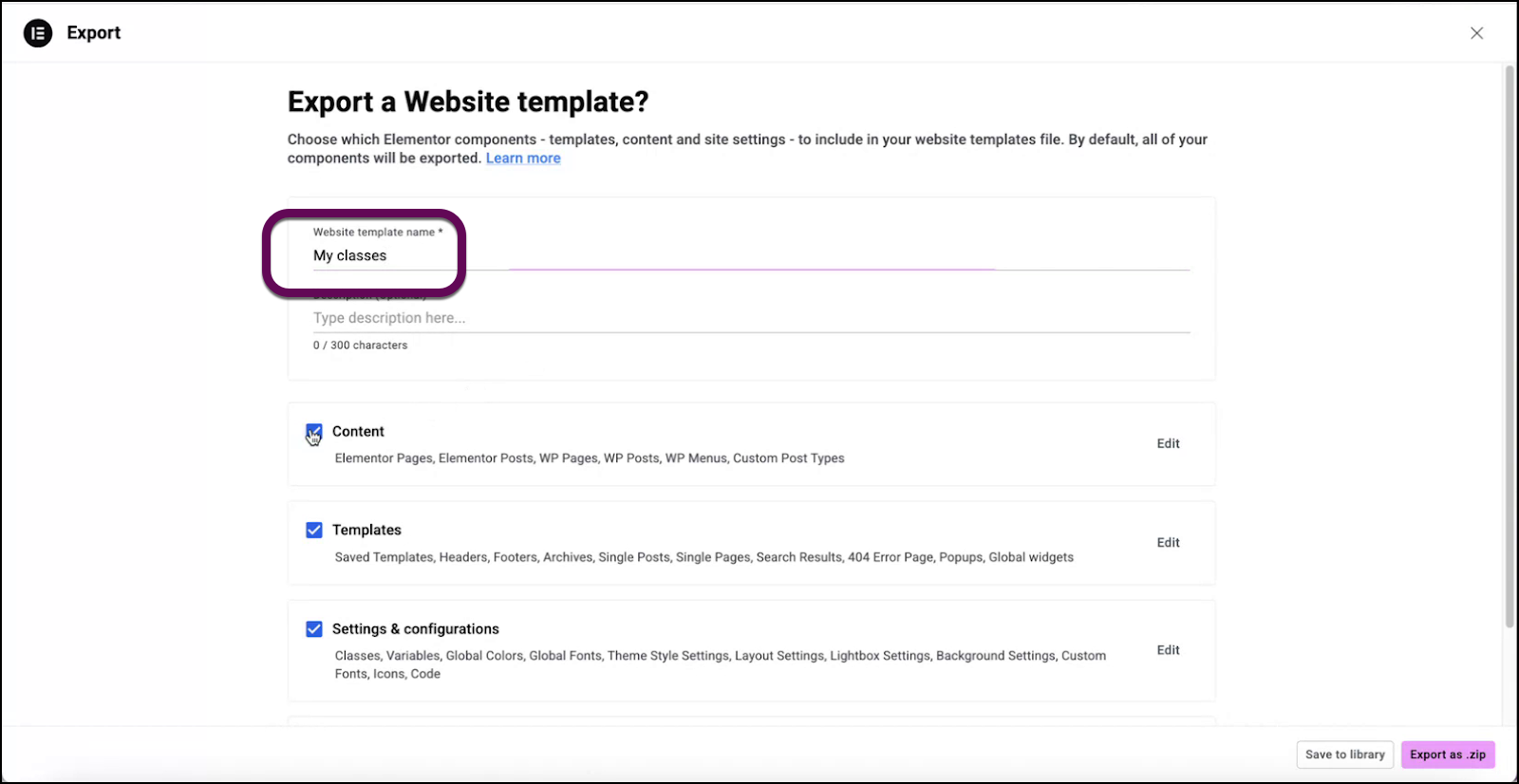Image resolution: width=1519 pixels, height=784 pixels.
Task: Click Save to library
Action: click(1344, 755)
